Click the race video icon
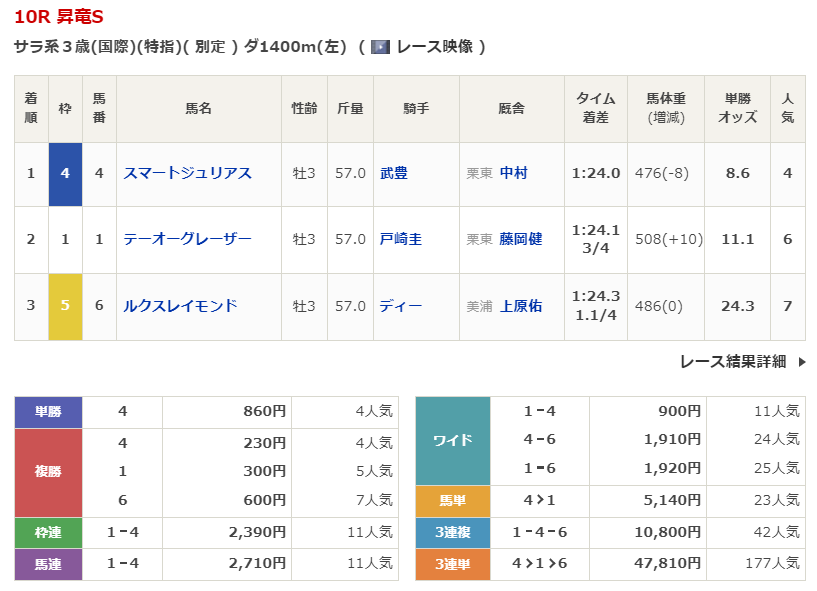This screenshot has height=591, width=817. pos(380,47)
